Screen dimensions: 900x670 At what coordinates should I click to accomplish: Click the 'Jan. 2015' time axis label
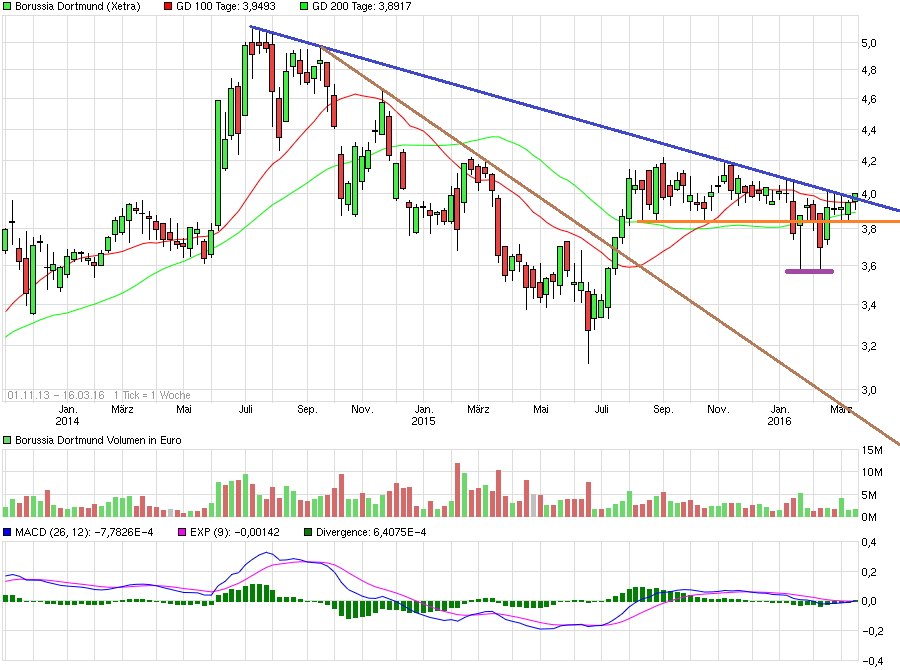point(424,415)
